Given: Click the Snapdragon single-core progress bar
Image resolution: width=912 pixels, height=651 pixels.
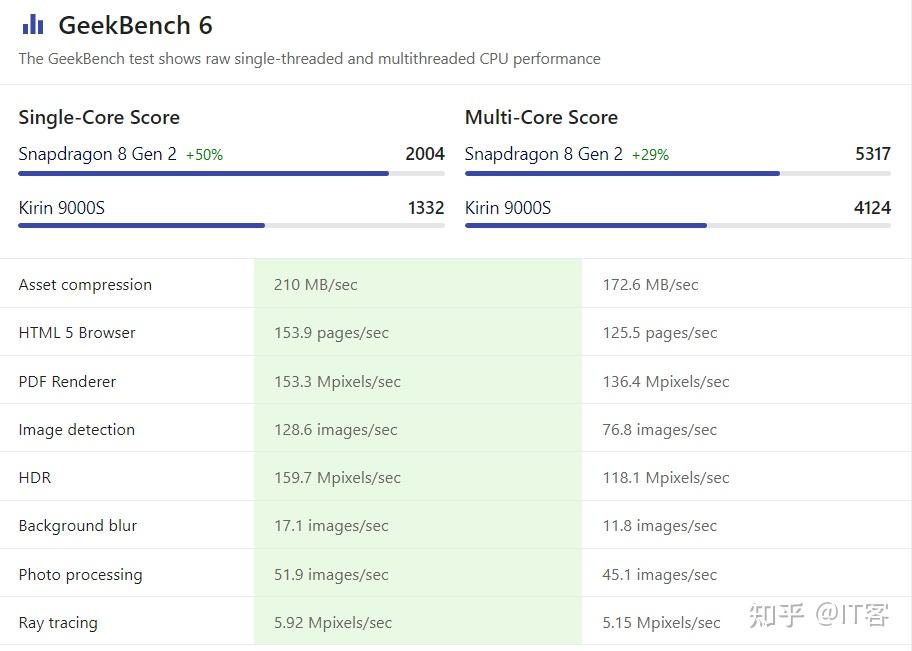Looking at the screenshot, I should (203, 174).
